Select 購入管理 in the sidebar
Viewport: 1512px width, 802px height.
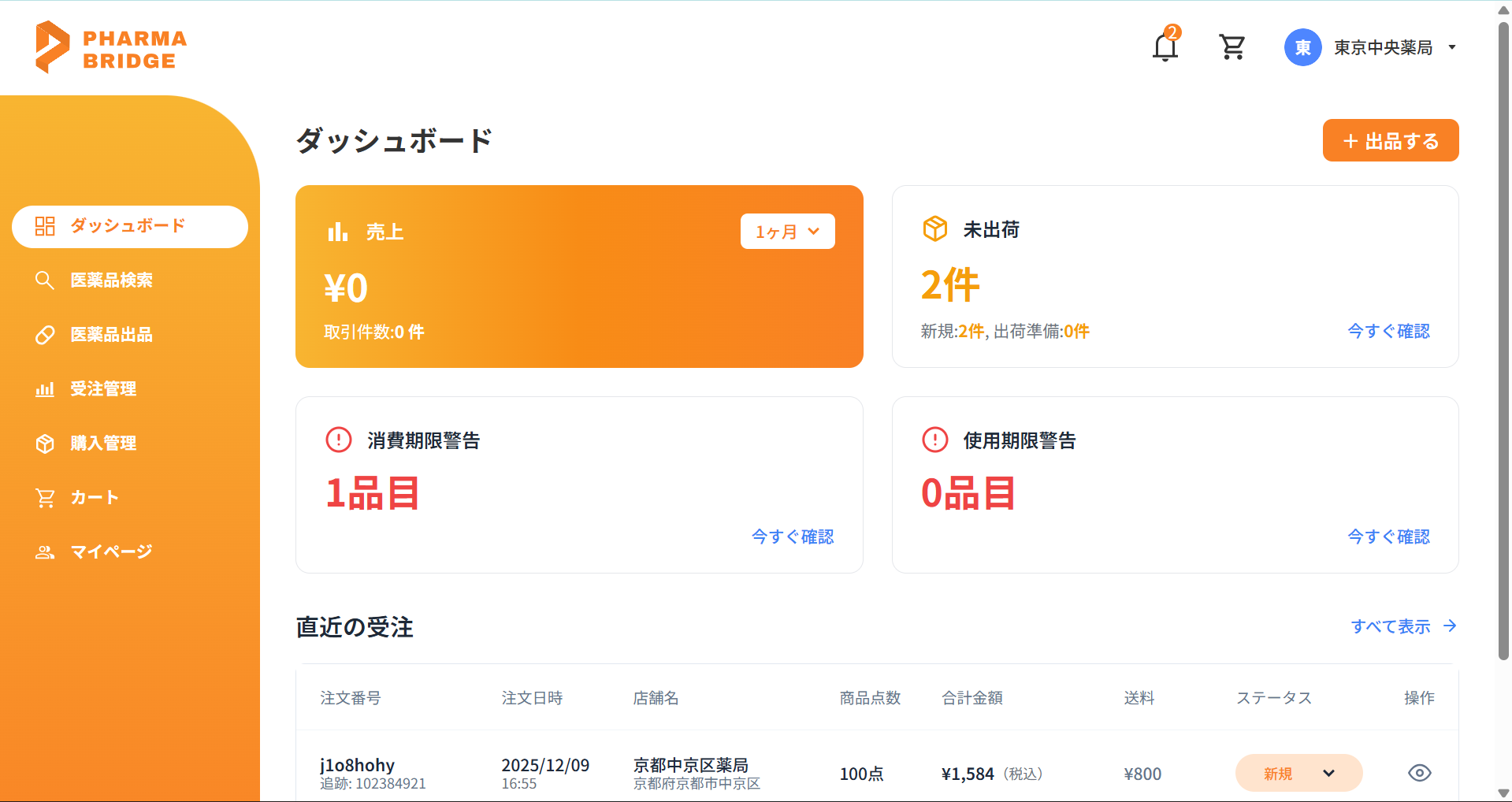click(103, 443)
